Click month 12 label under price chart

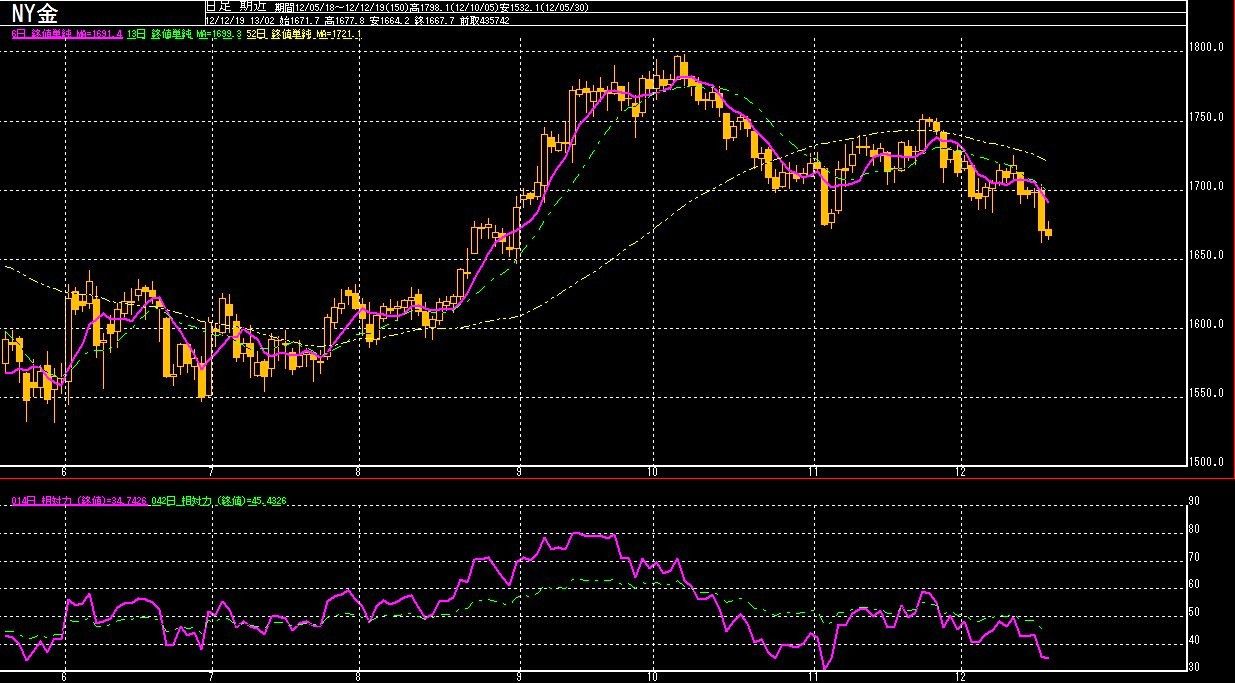(x=961, y=471)
